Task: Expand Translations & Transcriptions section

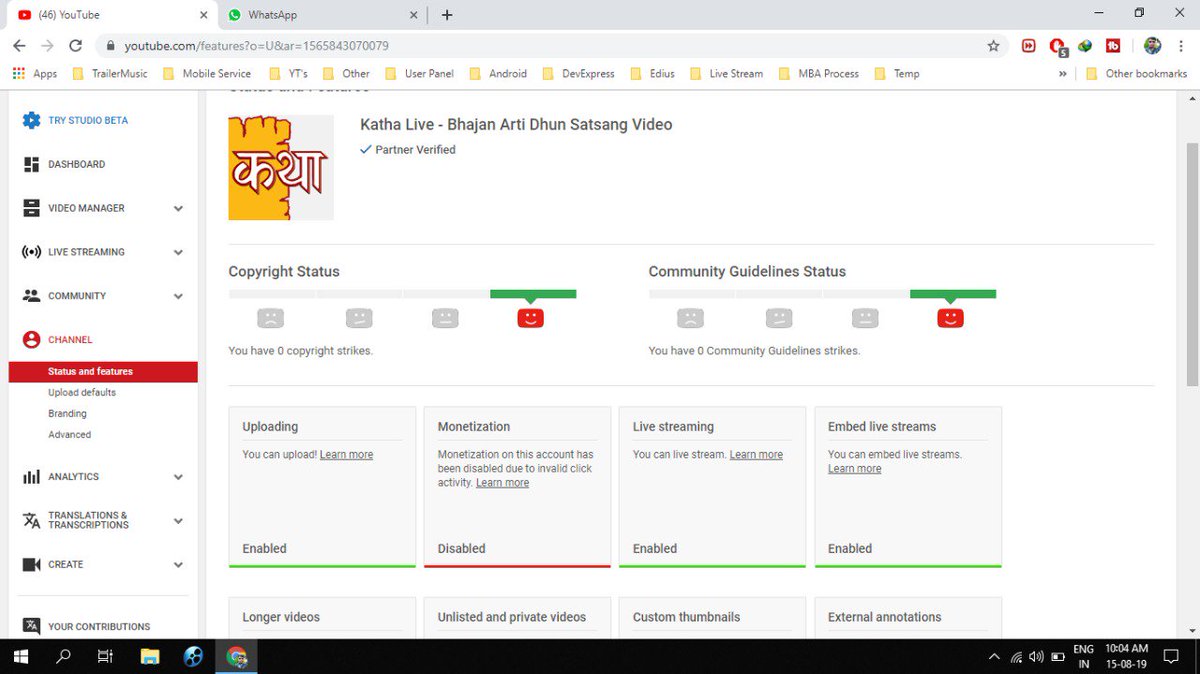Action: [x=178, y=520]
